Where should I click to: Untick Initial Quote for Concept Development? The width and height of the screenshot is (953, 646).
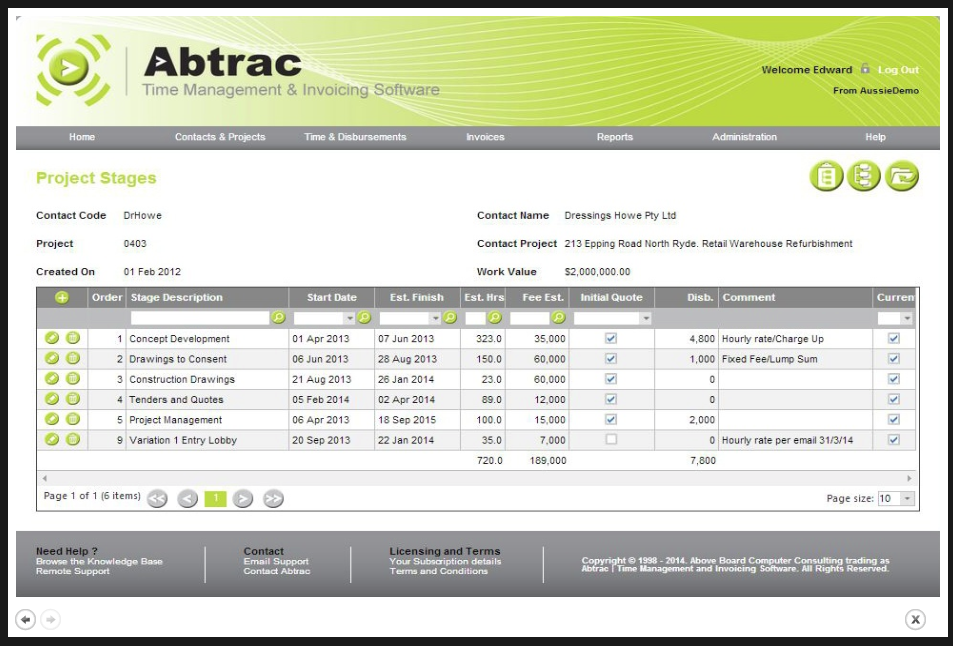[x=611, y=338]
